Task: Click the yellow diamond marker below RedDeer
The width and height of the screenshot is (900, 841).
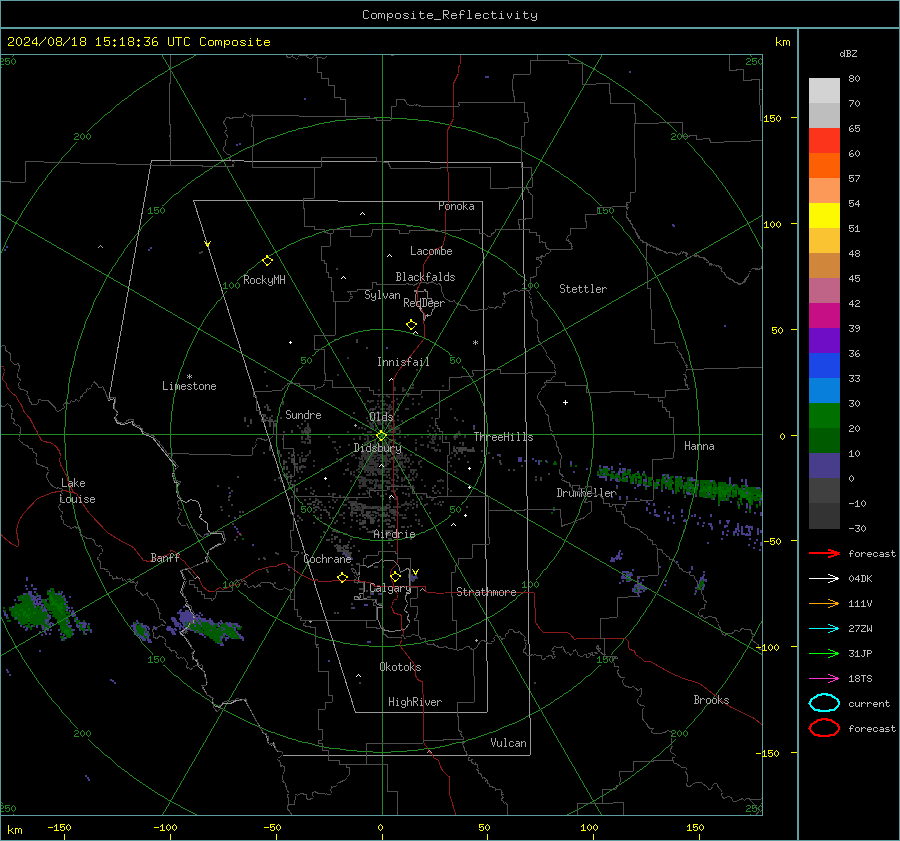Action: [x=411, y=325]
